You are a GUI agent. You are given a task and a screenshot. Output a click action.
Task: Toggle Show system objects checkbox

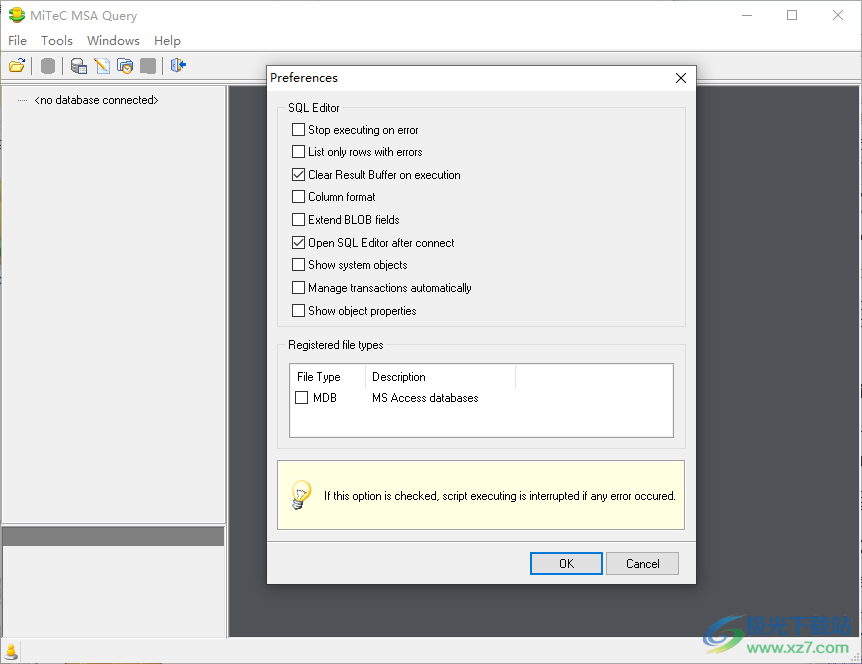pos(299,265)
